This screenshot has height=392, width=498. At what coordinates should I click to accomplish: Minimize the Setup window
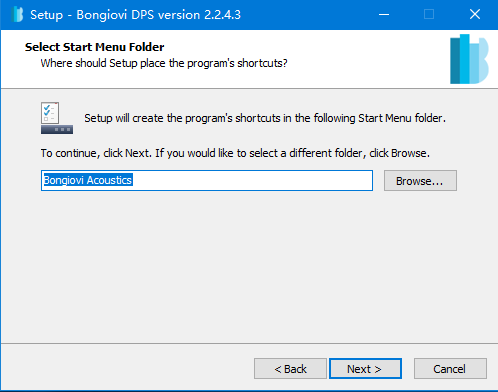pos(384,15)
